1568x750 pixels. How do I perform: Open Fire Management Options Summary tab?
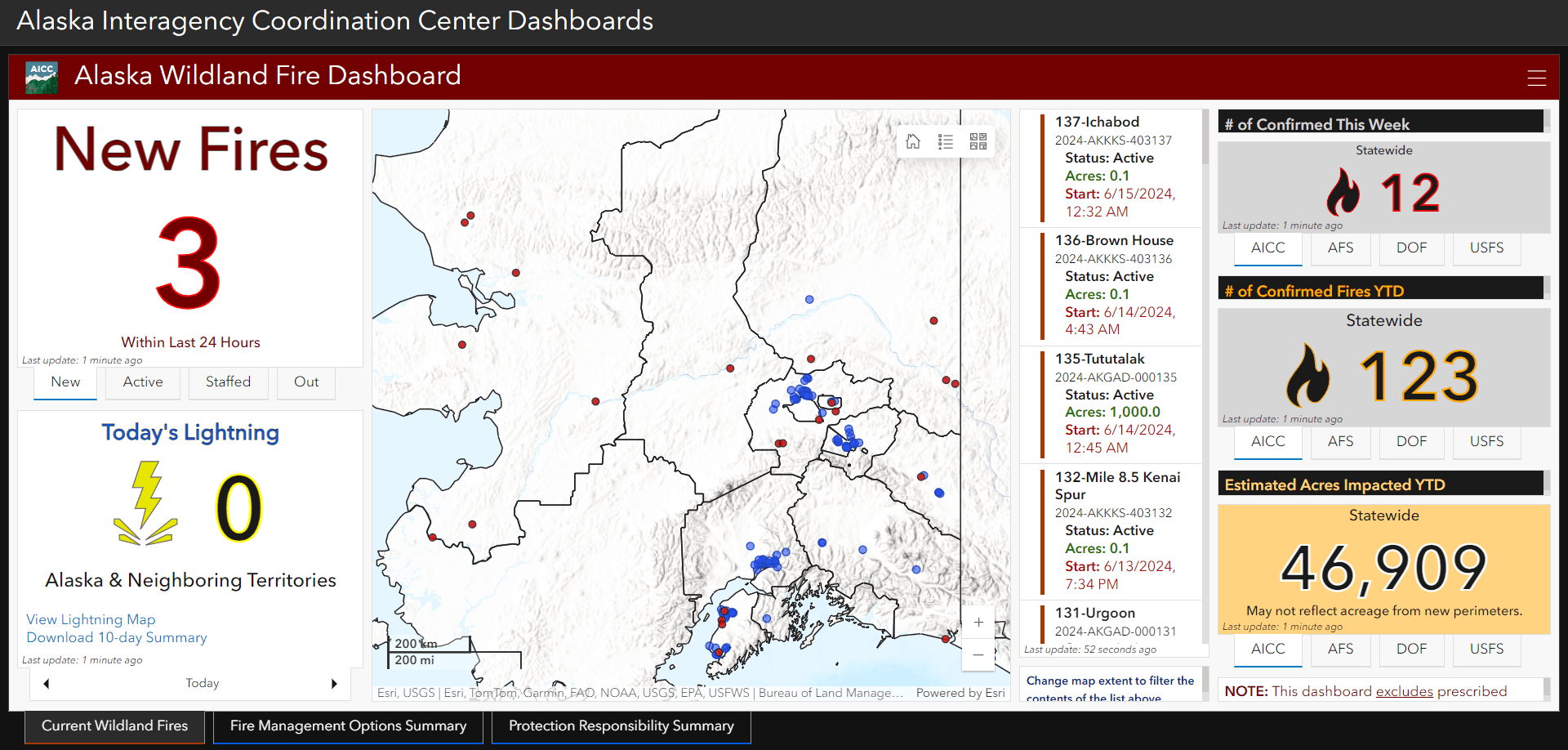[348, 726]
